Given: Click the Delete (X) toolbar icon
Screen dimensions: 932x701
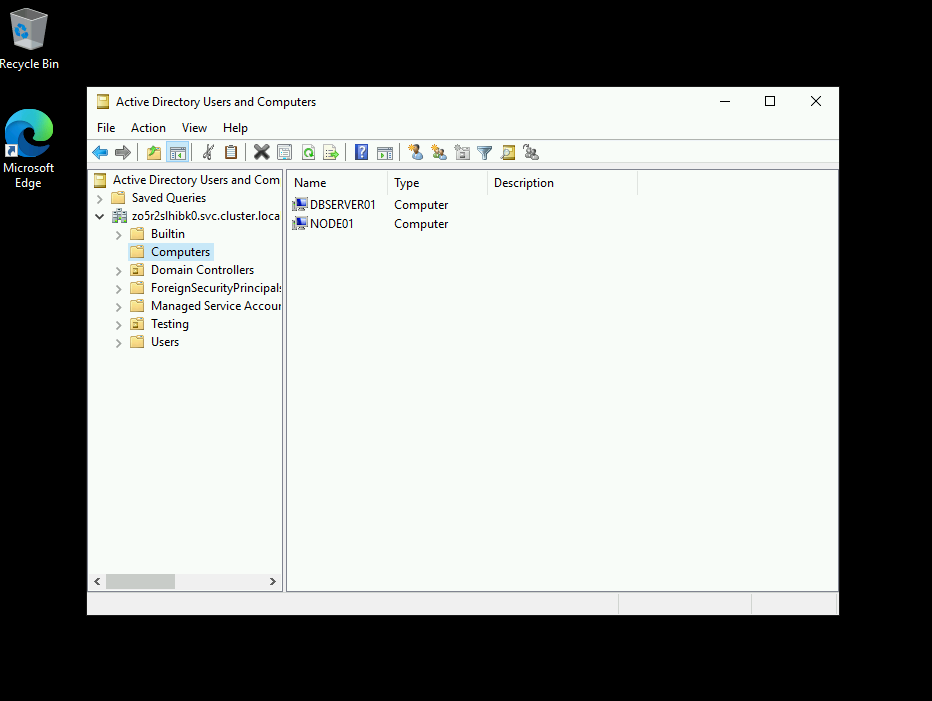Looking at the screenshot, I should click(x=262, y=153).
